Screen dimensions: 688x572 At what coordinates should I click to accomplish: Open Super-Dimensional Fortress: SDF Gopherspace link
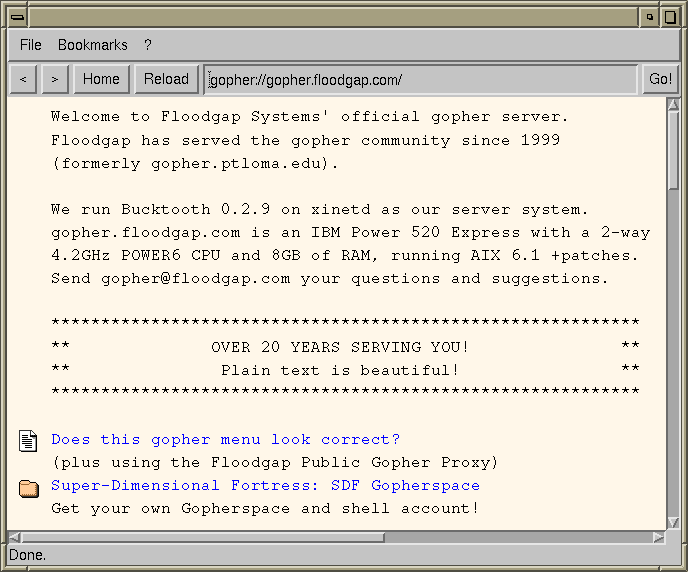pyautogui.click(x=265, y=486)
